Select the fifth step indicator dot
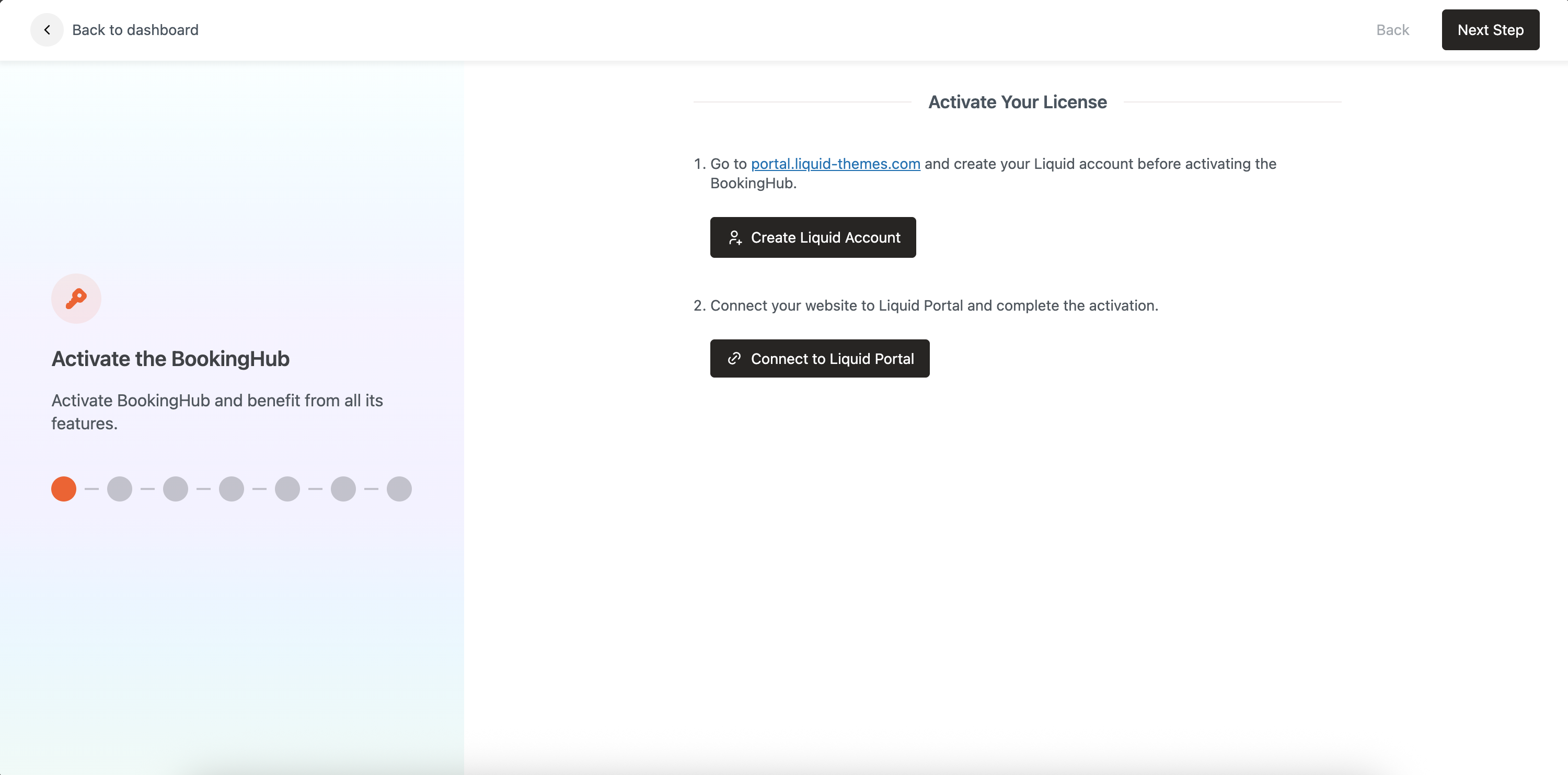Screen dimensions: 1568x775 [287, 489]
